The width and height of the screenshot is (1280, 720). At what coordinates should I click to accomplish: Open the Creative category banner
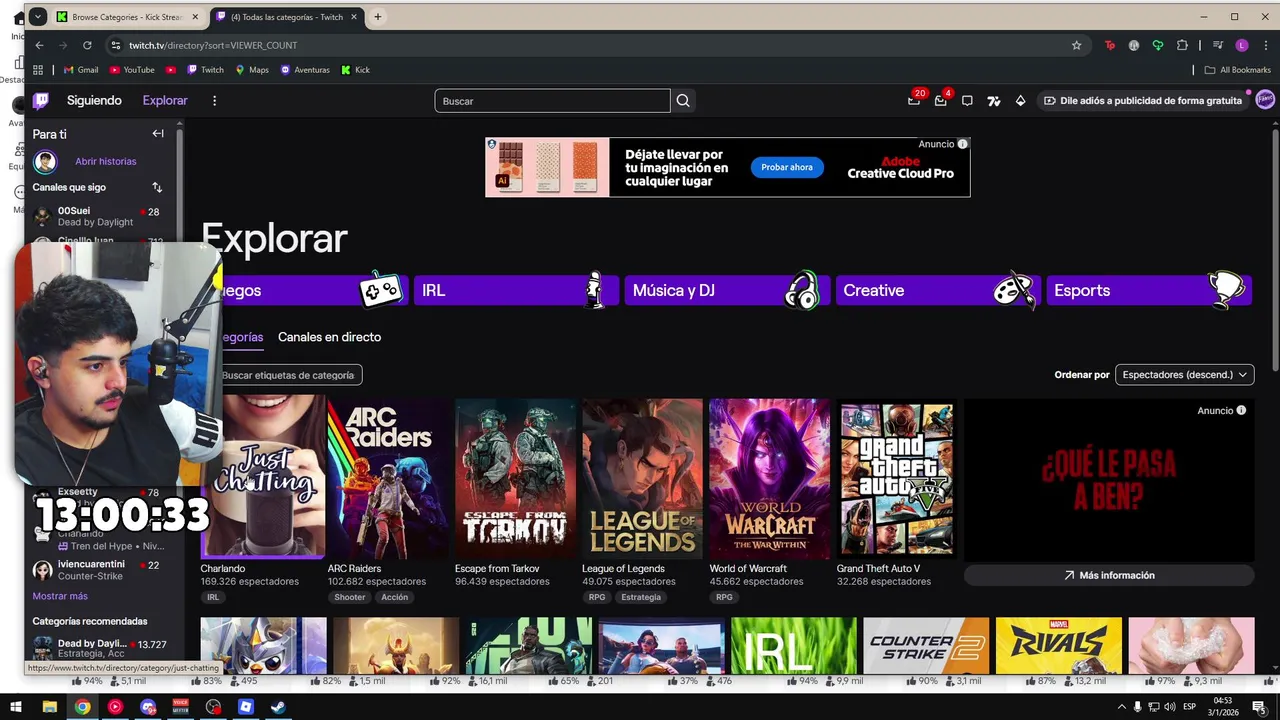tap(937, 290)
